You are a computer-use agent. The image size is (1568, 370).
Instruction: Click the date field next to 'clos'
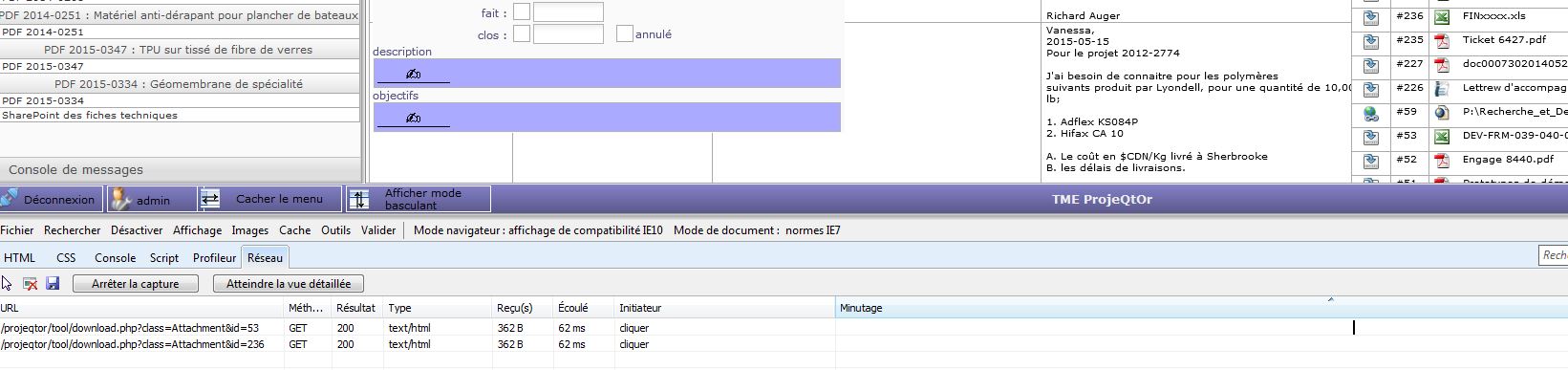[568, 34]
